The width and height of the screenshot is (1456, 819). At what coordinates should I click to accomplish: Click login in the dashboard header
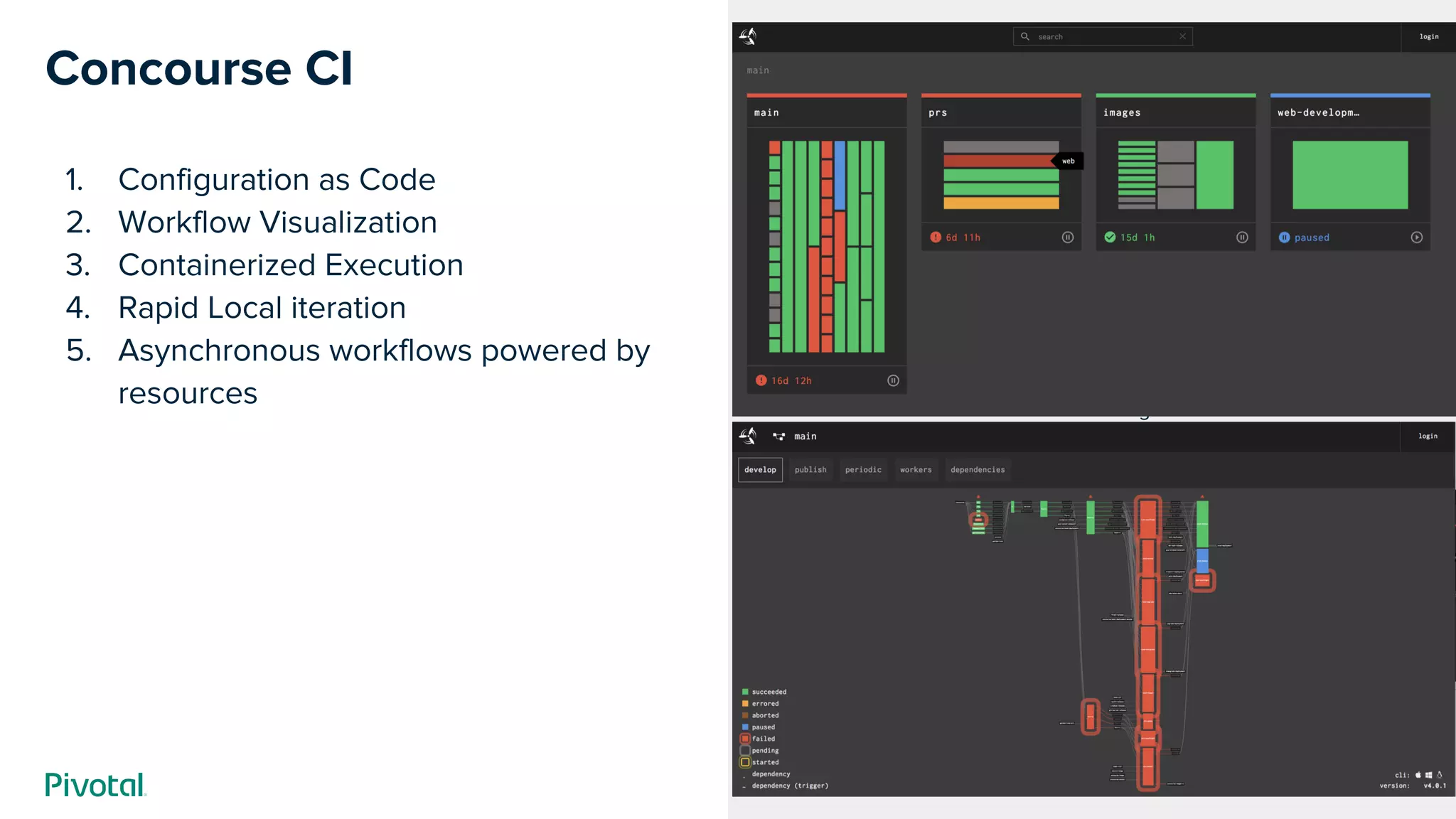tap(1429, 36)
